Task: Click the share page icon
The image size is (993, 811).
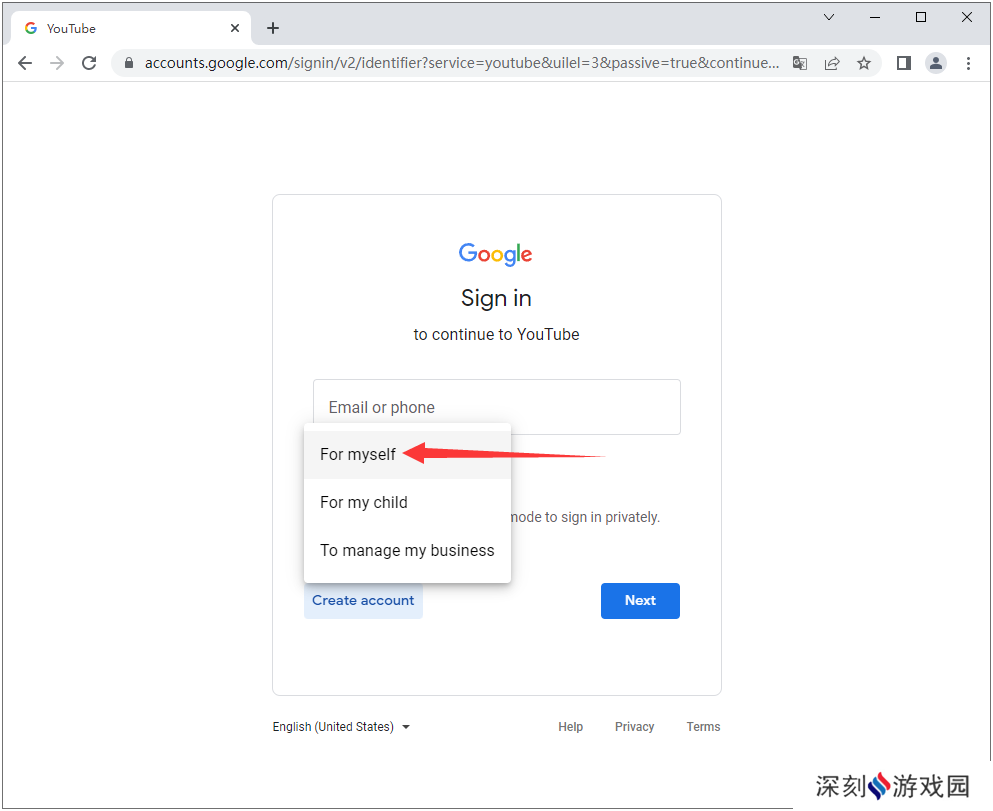Action: click(x=832, y=63)
